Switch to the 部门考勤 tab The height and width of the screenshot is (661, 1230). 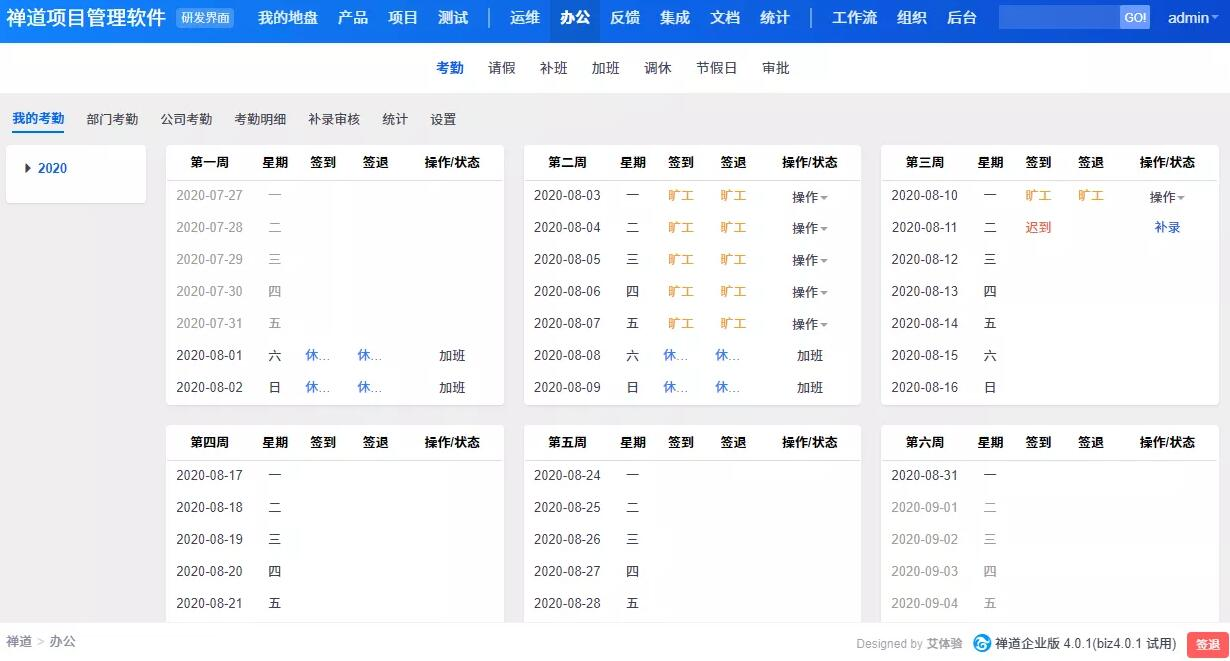[x=113, y=118]
